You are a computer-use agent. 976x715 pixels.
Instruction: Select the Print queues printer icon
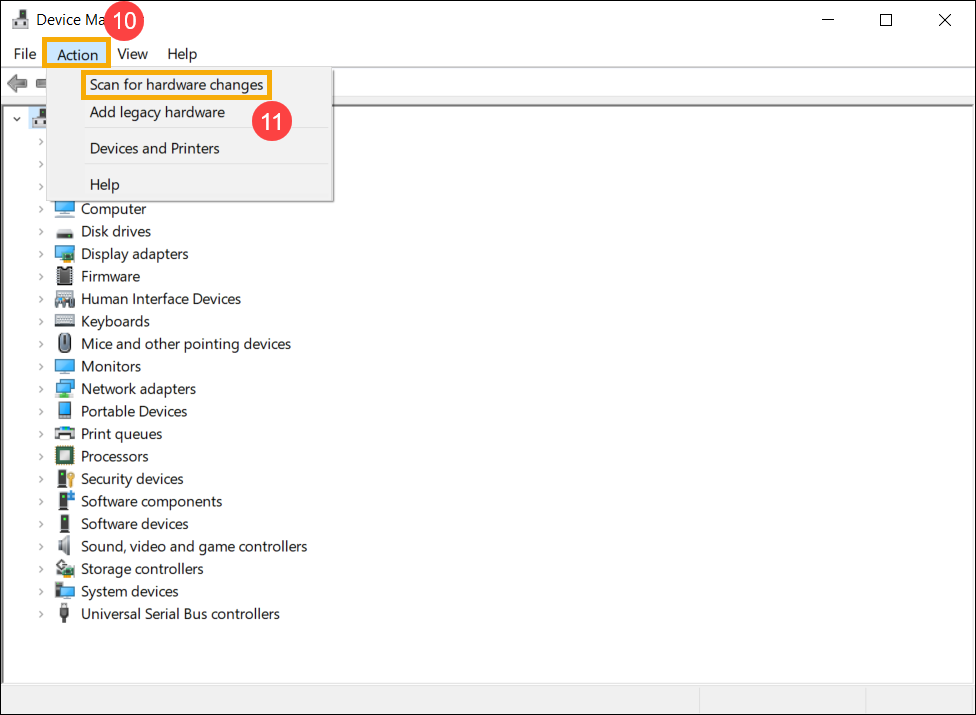[65, 434]
